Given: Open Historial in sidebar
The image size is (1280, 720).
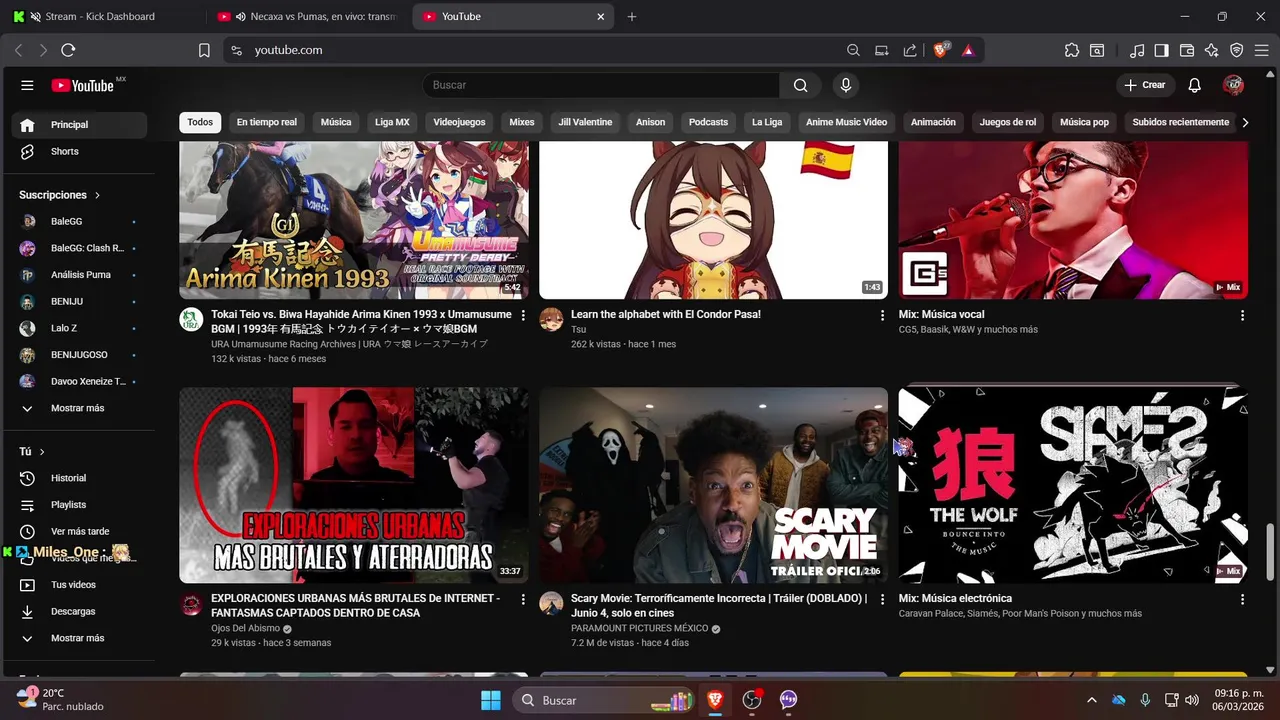Looking at the screenshot, I should point(79,478).
